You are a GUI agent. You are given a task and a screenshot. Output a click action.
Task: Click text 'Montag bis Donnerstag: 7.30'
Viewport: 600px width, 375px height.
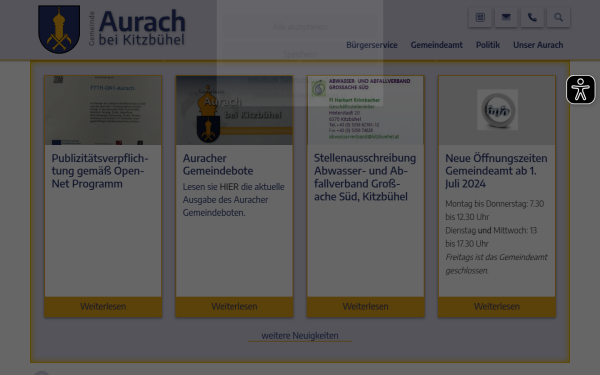[x=494, y=204]
